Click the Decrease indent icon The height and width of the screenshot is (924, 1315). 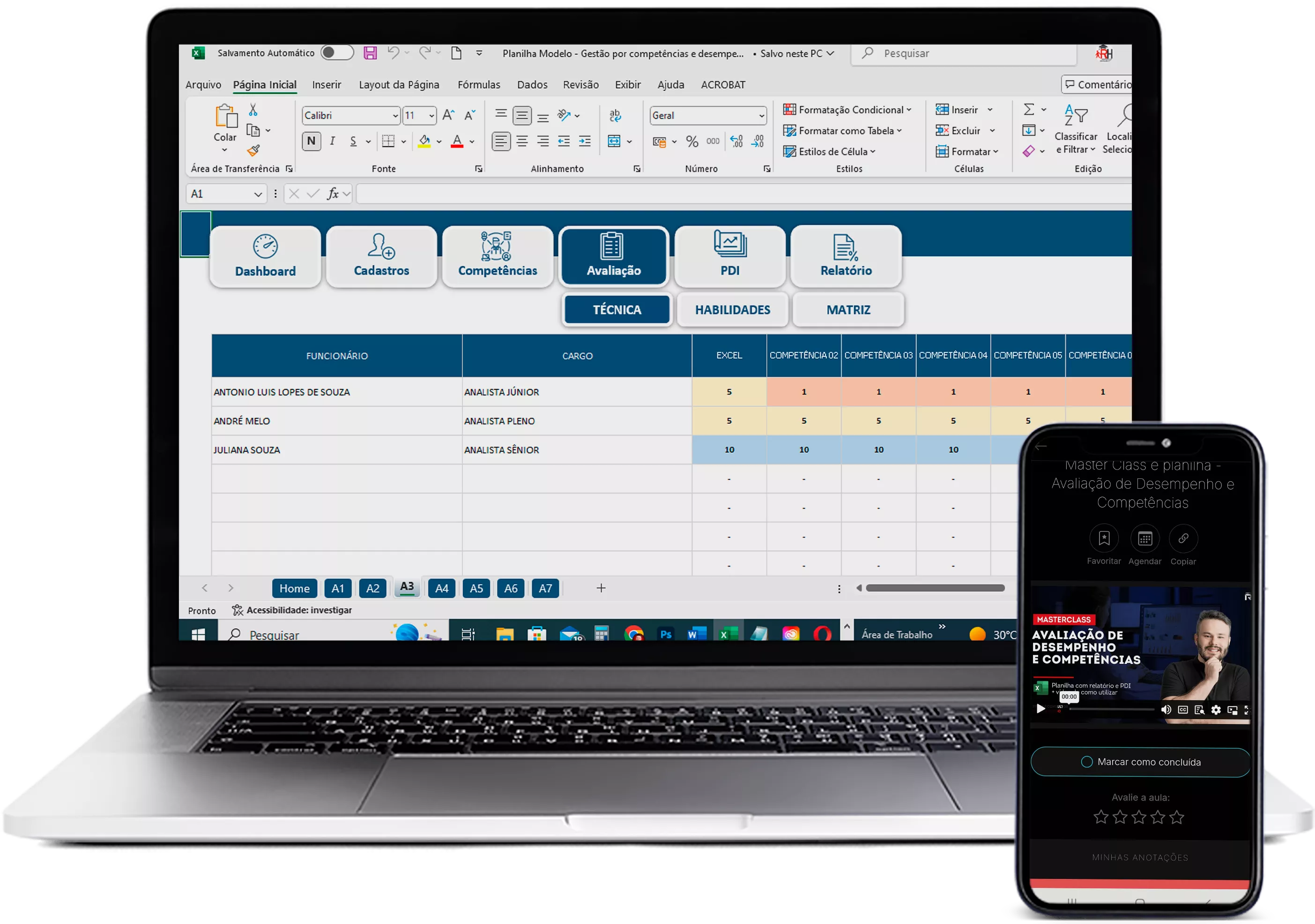pos(564,141)
